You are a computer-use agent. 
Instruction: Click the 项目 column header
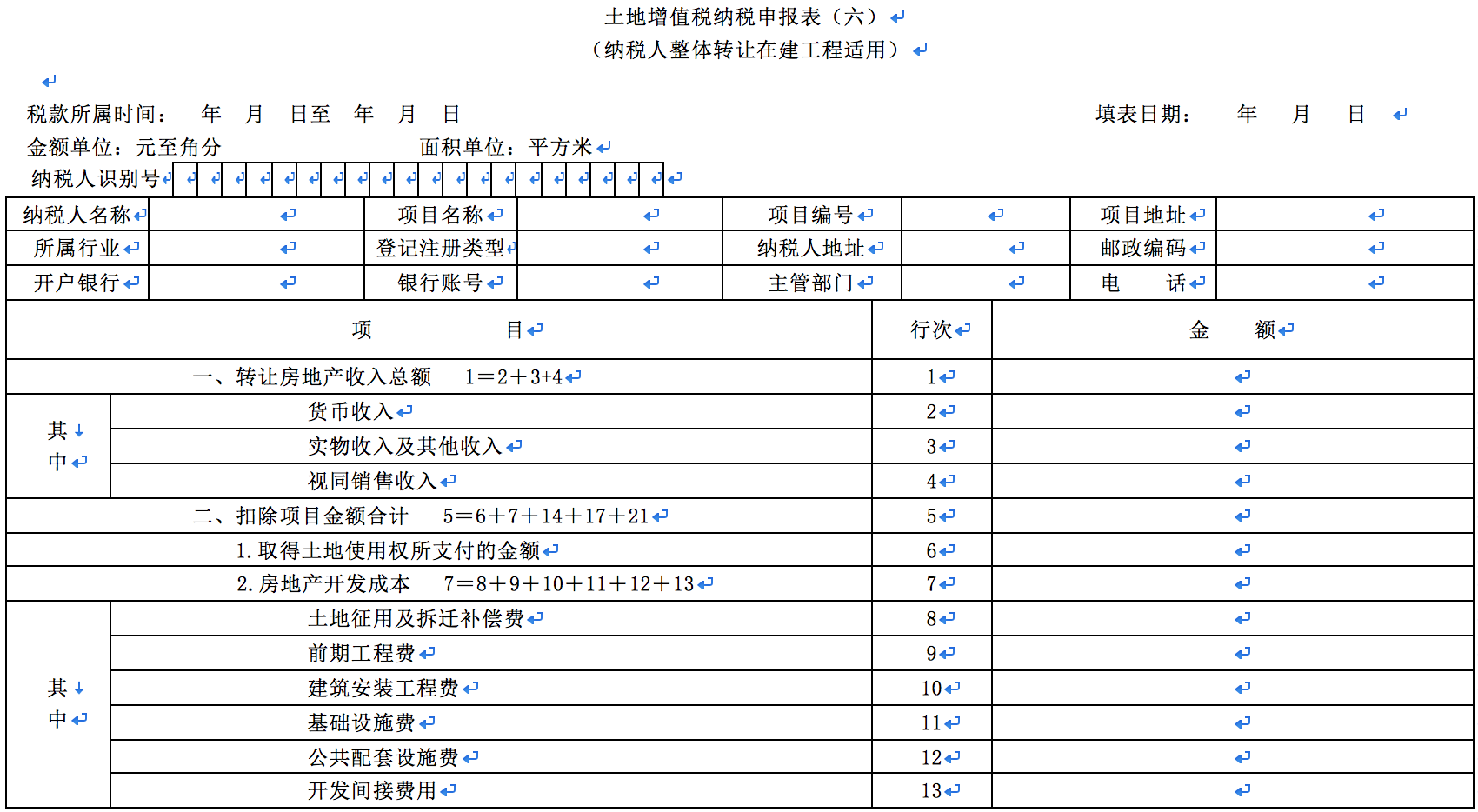click(439, 329)
